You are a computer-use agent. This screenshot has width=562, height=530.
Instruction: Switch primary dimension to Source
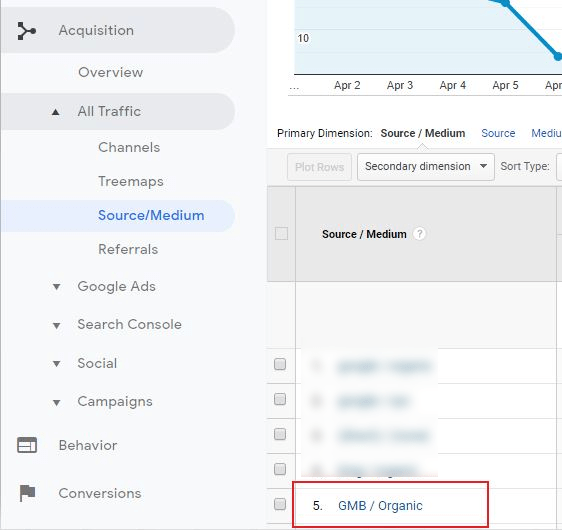(498, 133)
